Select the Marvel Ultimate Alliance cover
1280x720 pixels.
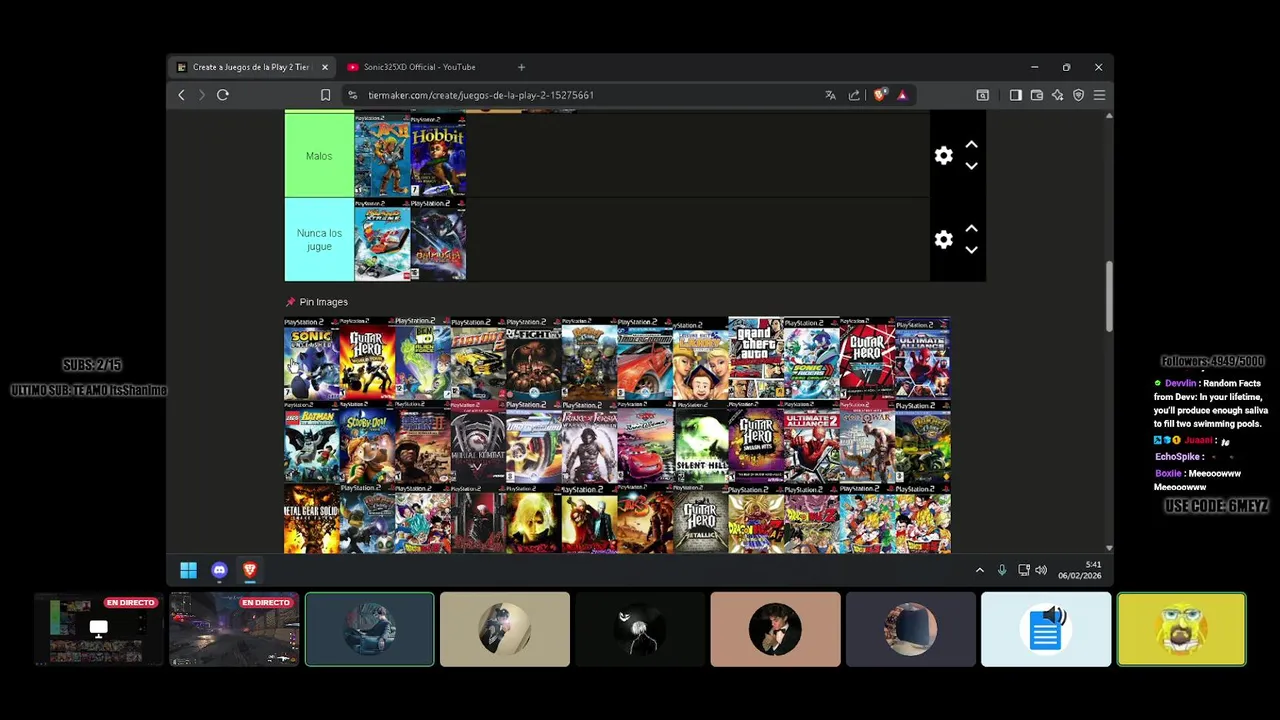pos(922,358)
